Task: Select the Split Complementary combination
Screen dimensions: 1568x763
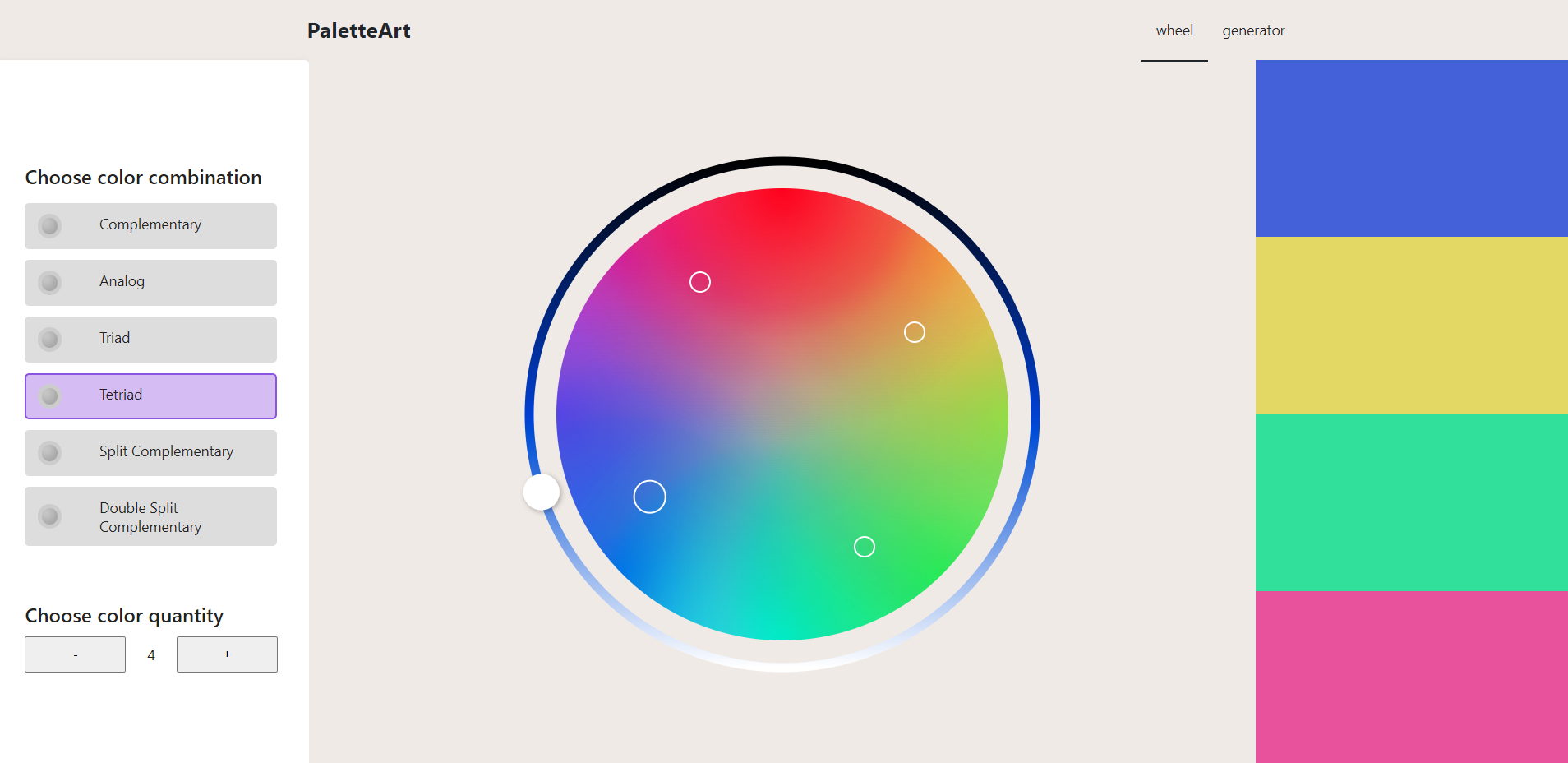Action: point(150,452)
